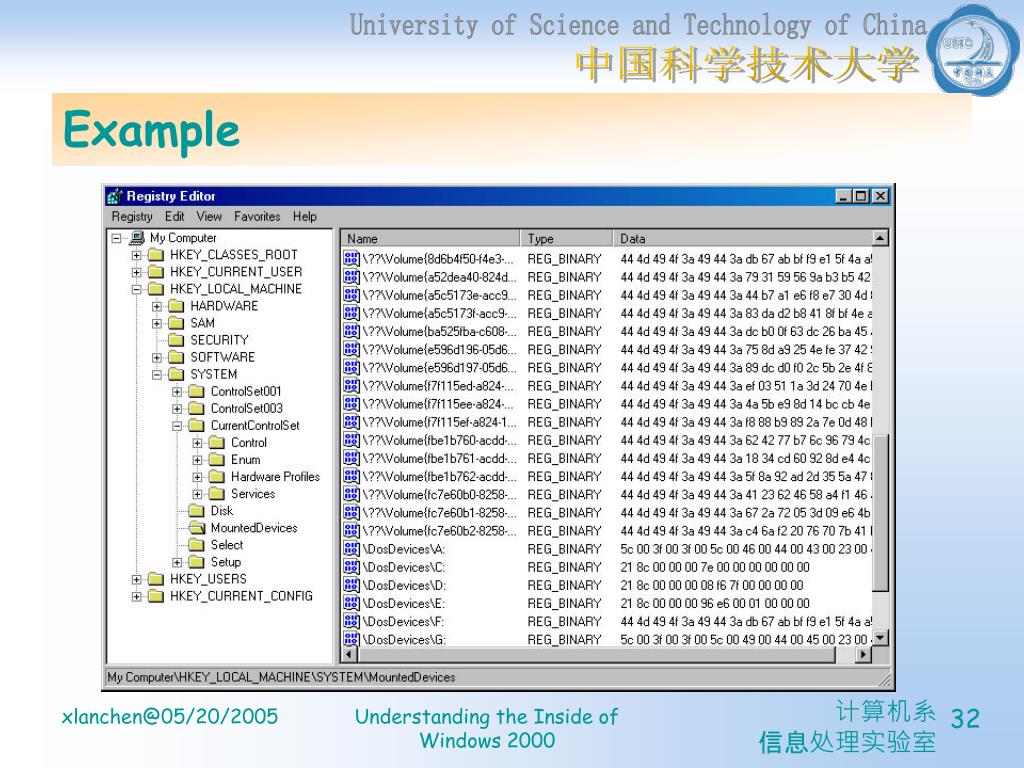Click binary icon of Volume{fc7e60b2 value
This screenshot has width=1024, height=768.
click(351, 530)
